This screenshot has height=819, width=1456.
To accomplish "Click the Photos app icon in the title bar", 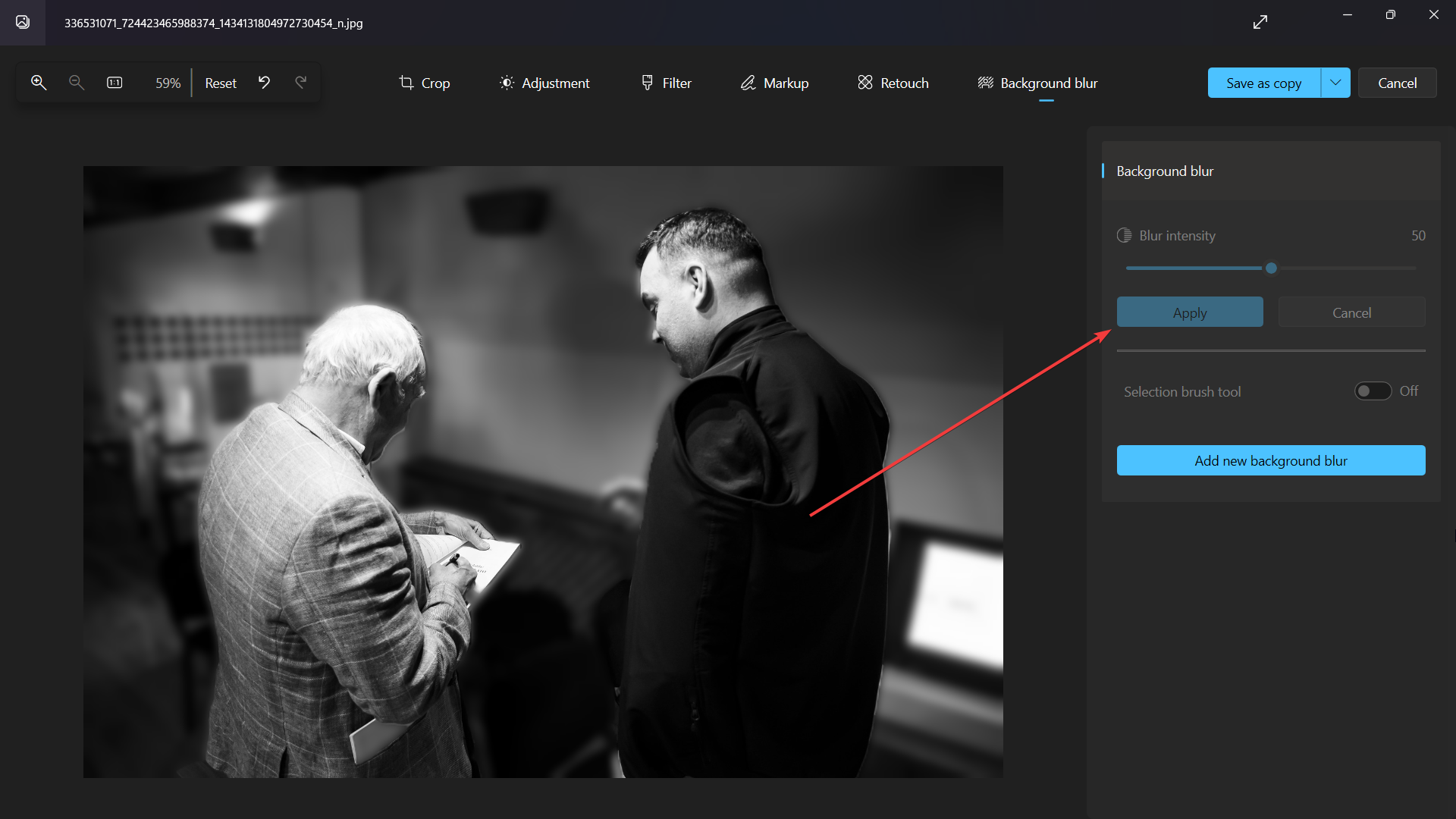I will 23,22.
